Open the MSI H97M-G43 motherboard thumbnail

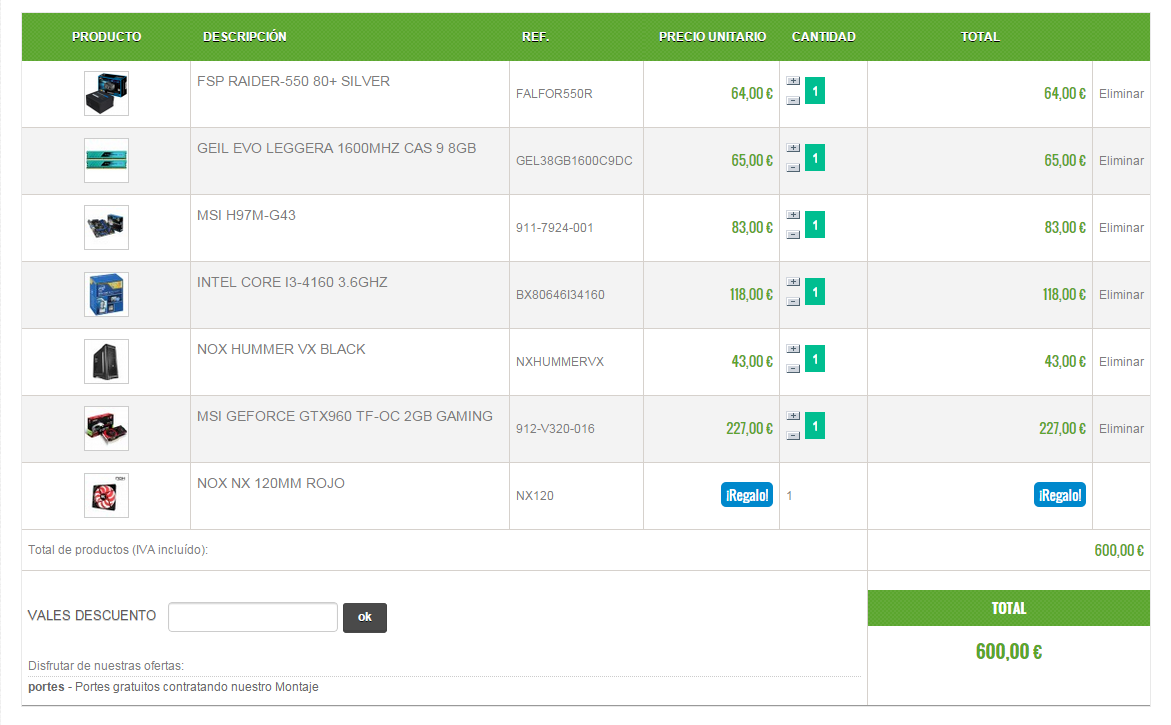106,228
